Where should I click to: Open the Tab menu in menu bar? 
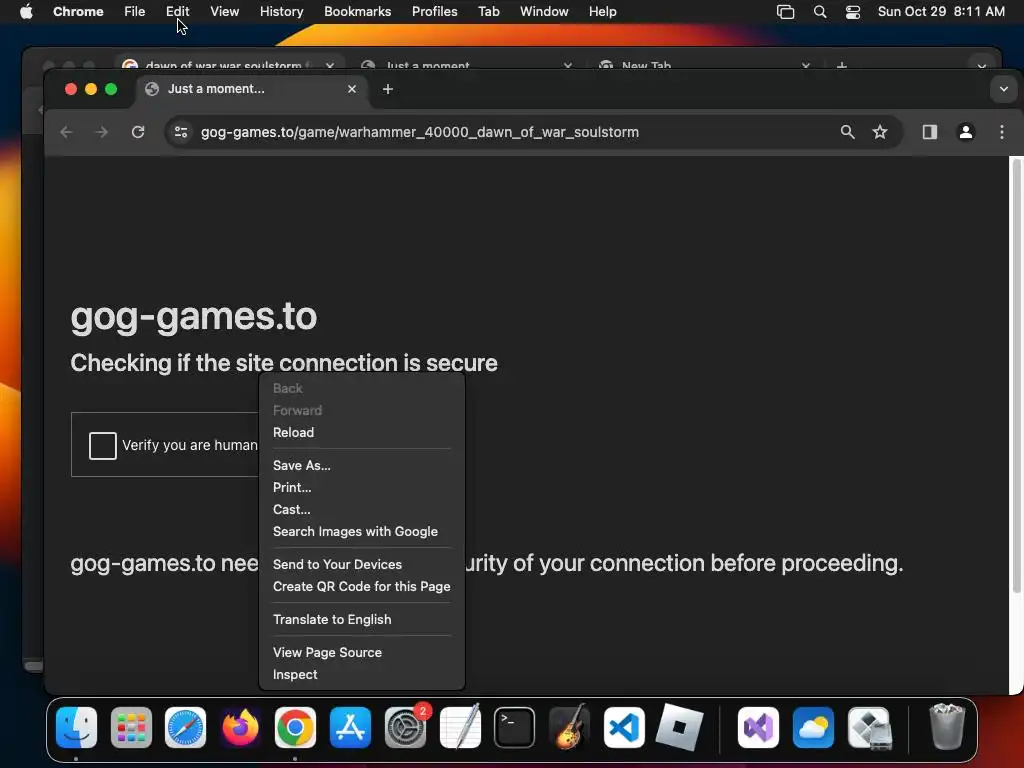488,12
